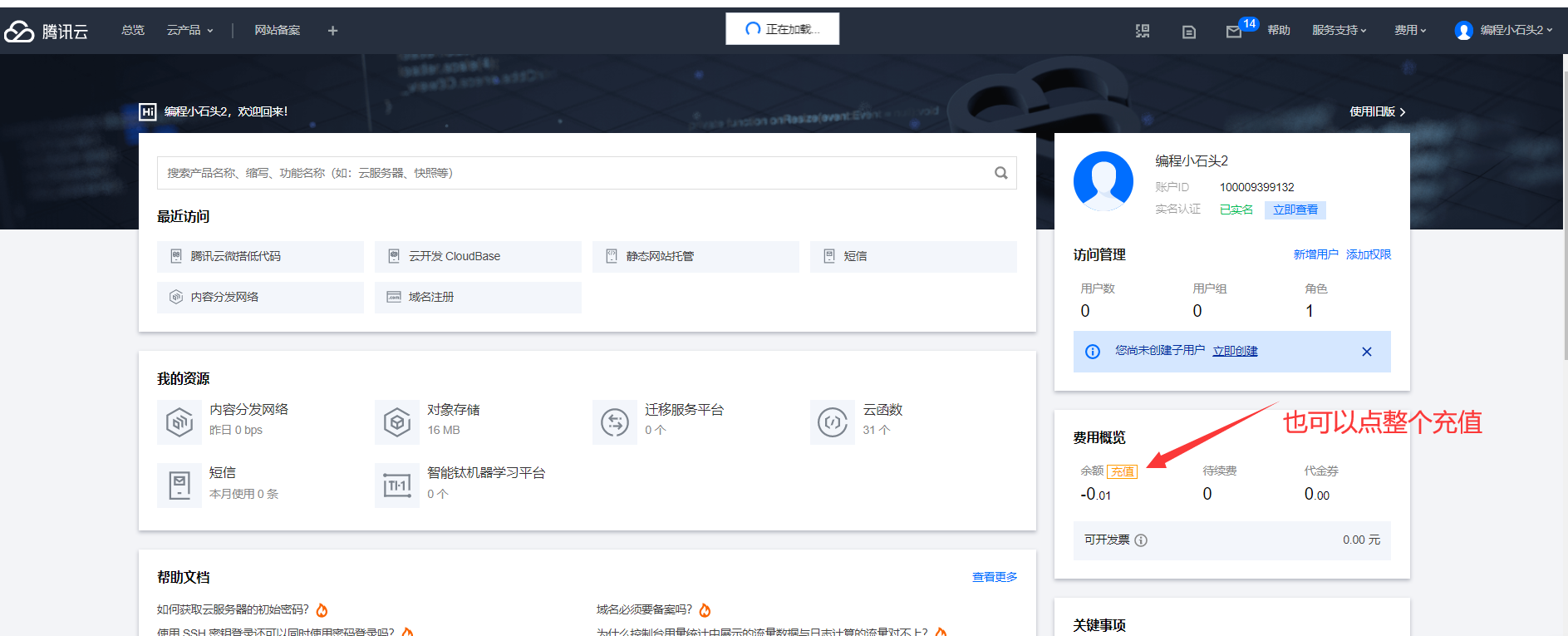The image size is (1568, 636).
Task: Open 云函数 resource title
Action: pyautogui.click(x=882, y=410)
